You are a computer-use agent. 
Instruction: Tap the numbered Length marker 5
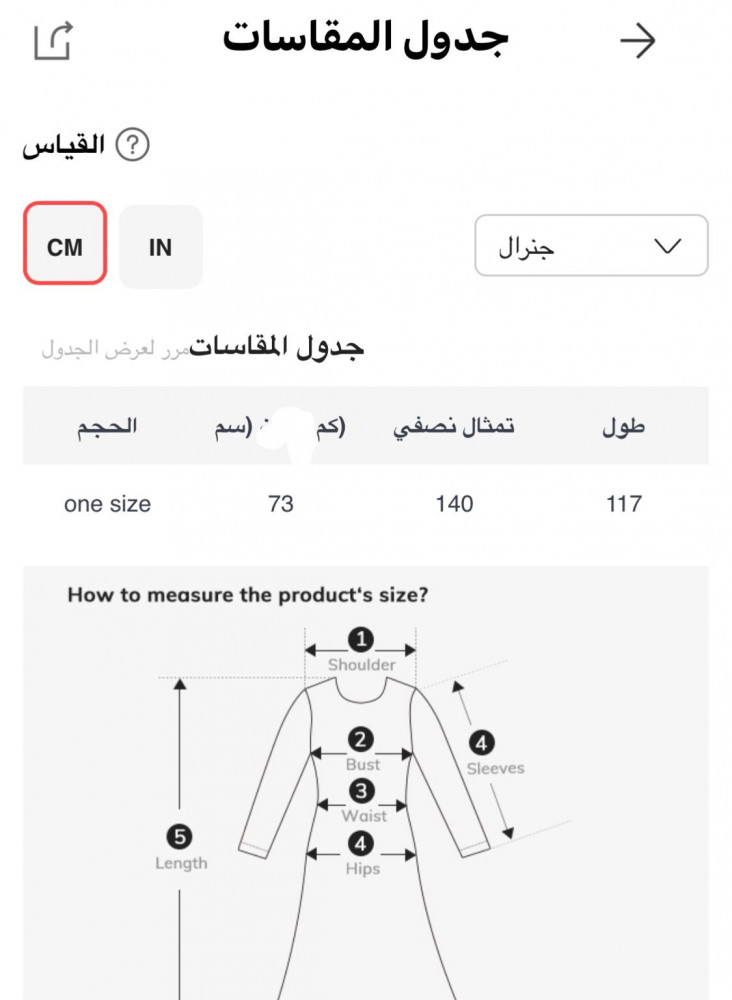tap(181, 837)
